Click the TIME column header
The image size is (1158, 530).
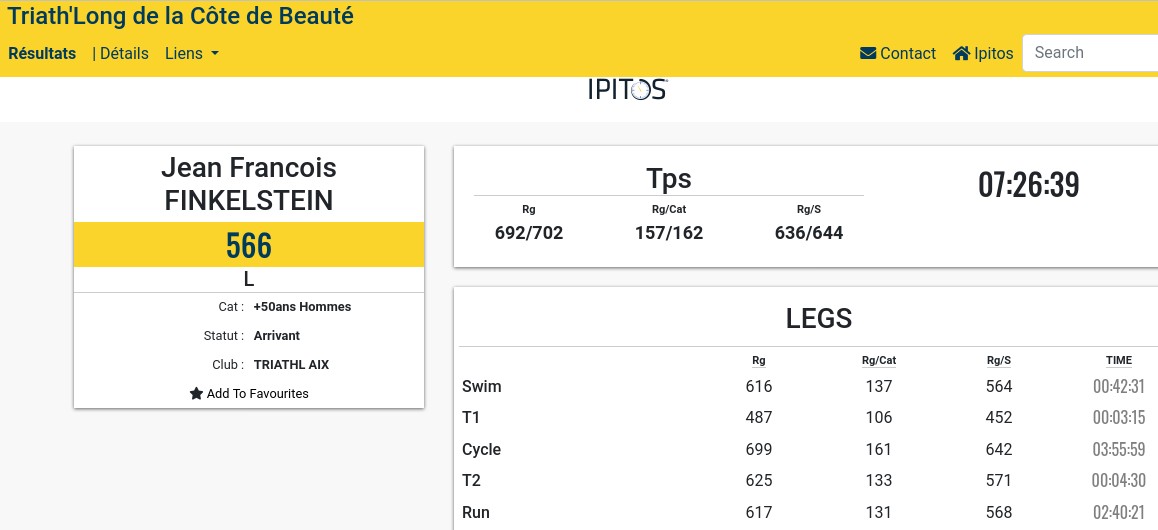point(1119,360)
